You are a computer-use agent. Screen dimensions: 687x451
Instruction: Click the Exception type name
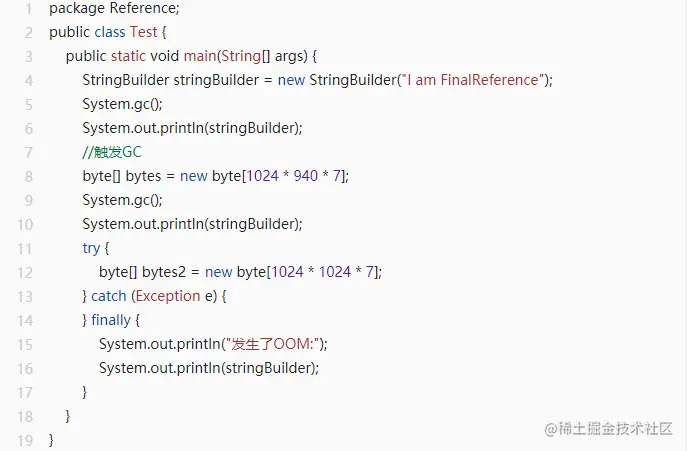tap(167, 296)
